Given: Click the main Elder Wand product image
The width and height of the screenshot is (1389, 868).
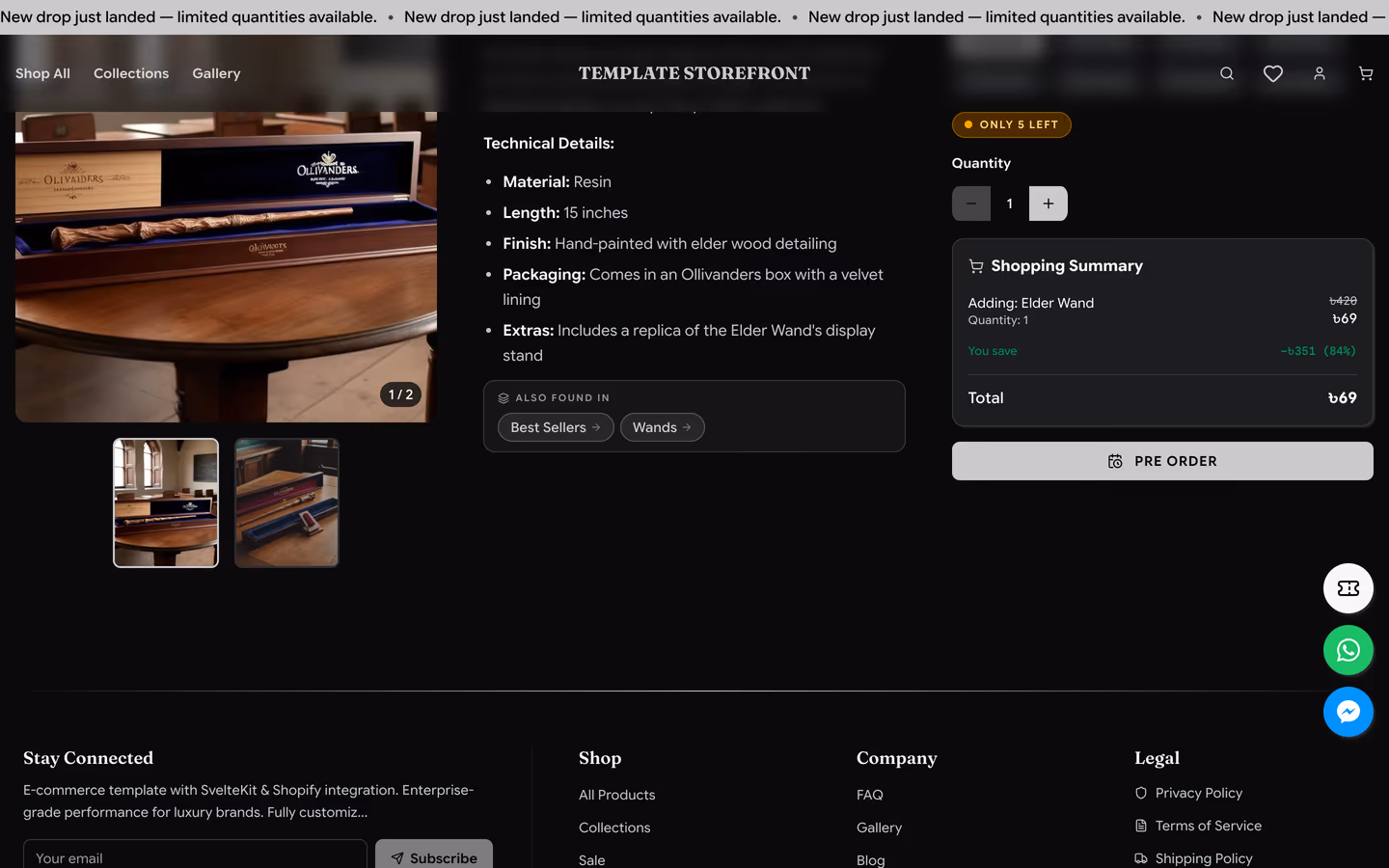Looking at the screenshot, I should 226,266.
